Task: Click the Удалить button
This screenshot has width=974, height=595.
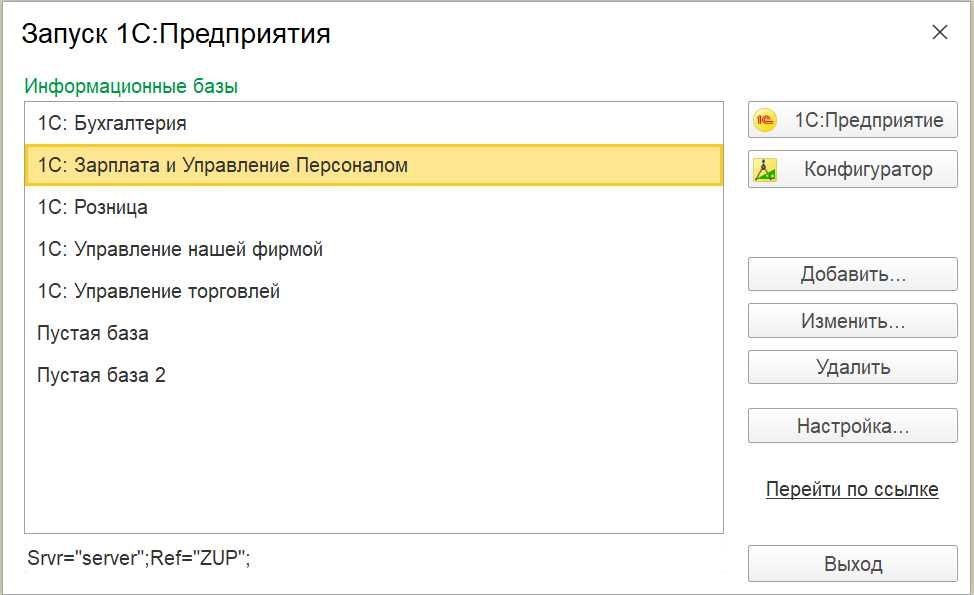Action: (852, 367)
